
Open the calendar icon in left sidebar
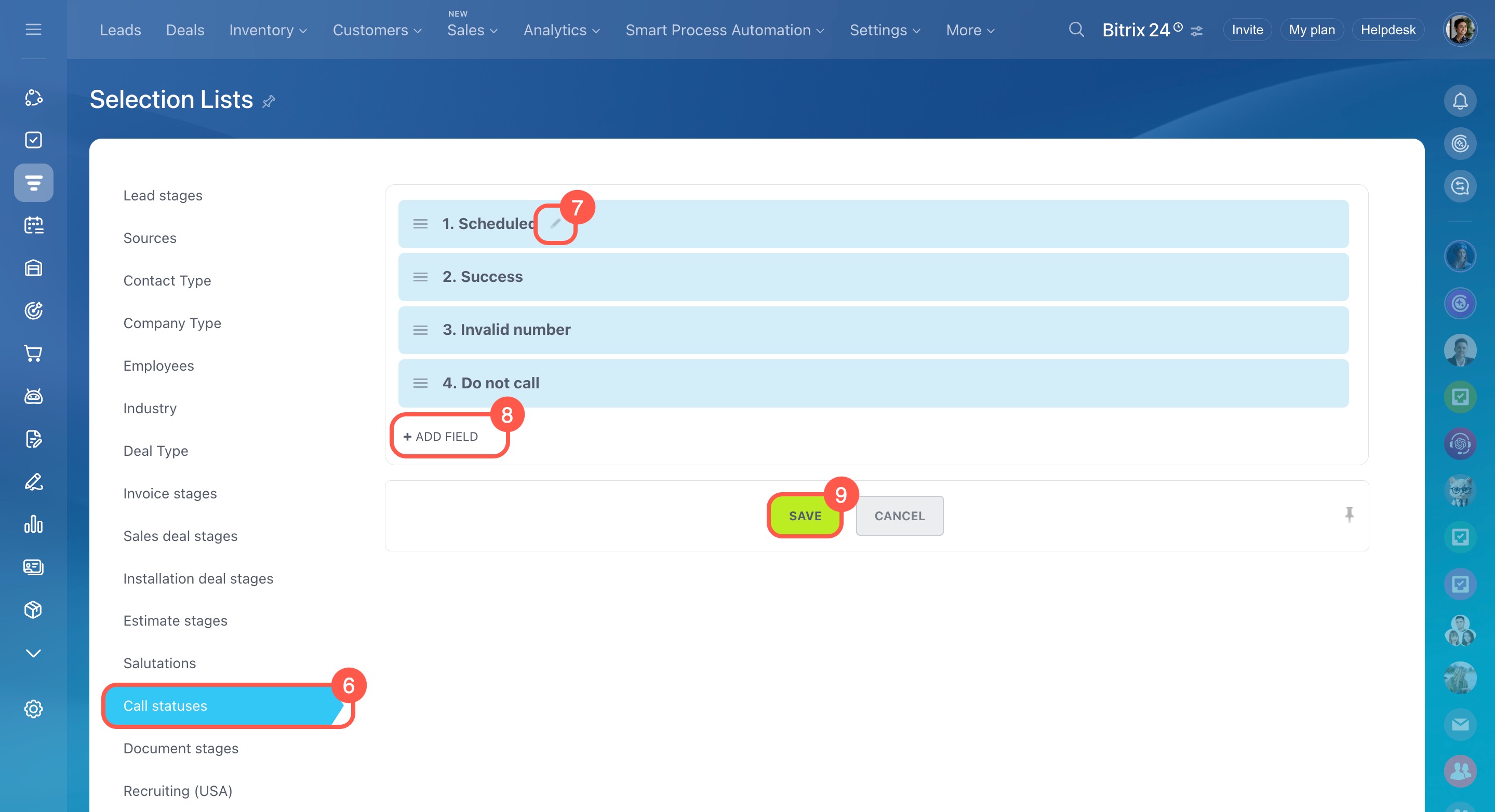pyautogui.click(x=34, y=225)
